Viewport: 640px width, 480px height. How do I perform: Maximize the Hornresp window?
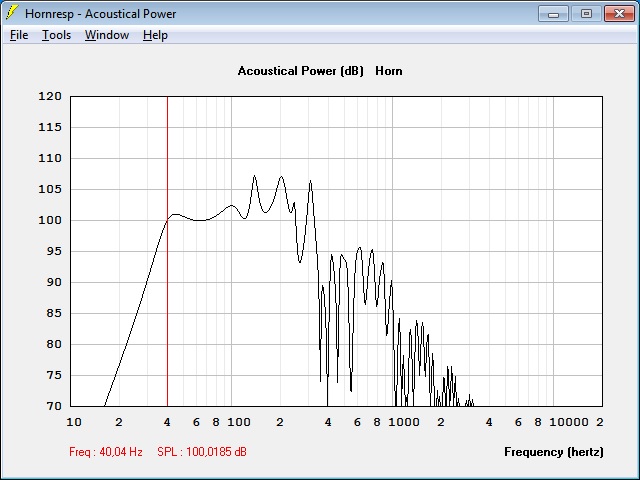point(586,14)
